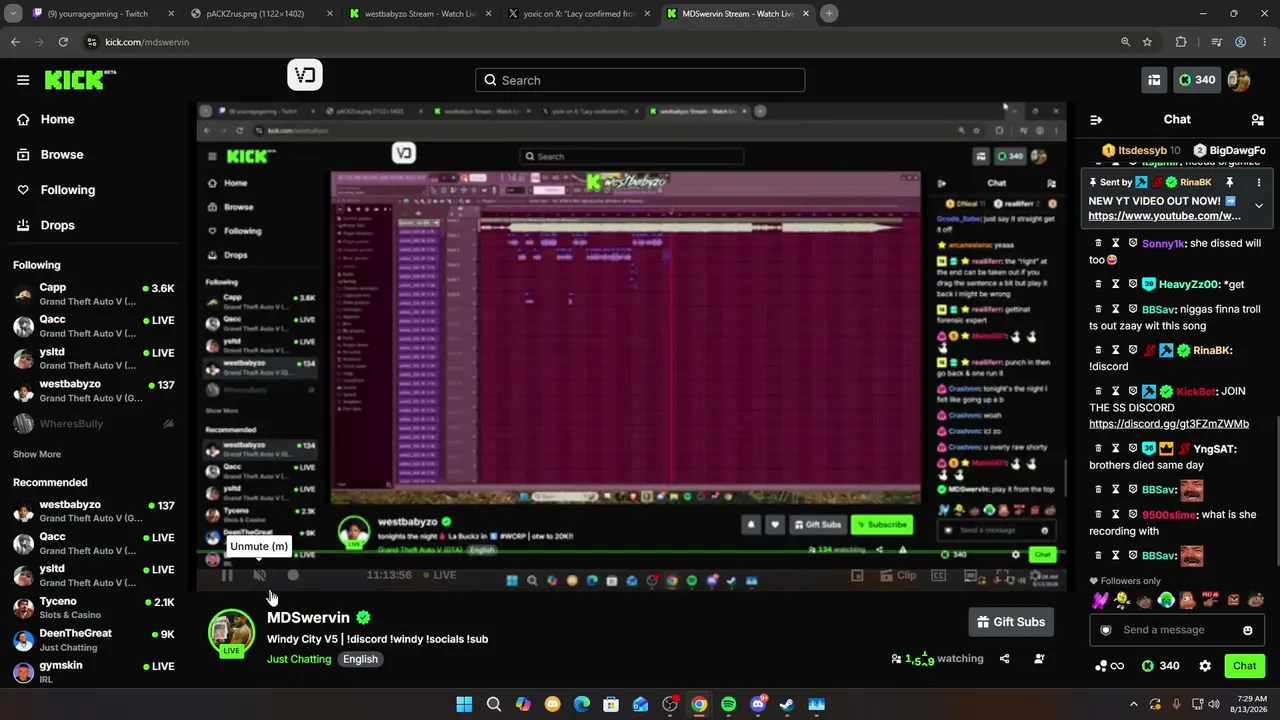
Task: Click the English language tag
Action: (x=361, y=659)
